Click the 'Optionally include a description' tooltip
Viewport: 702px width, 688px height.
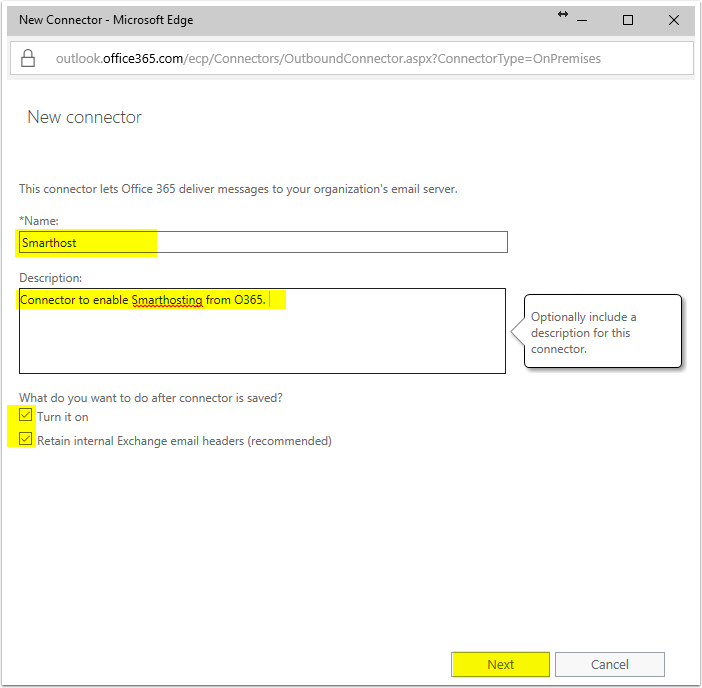603,331
